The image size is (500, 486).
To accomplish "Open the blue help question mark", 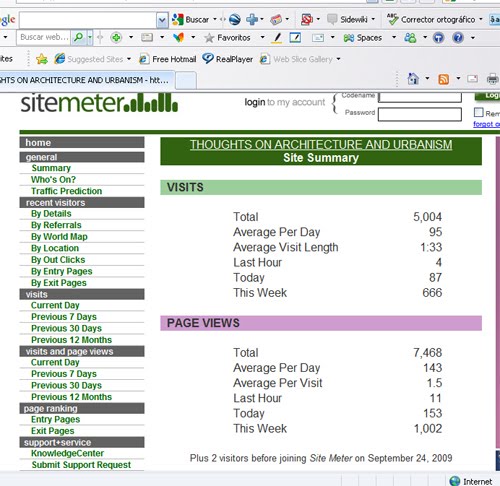I will (458, 37).
